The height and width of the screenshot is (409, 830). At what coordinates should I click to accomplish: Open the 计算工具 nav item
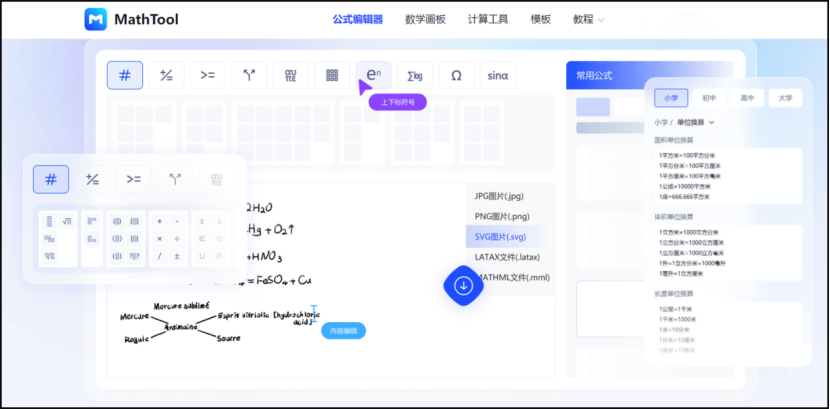pos(488,20)
